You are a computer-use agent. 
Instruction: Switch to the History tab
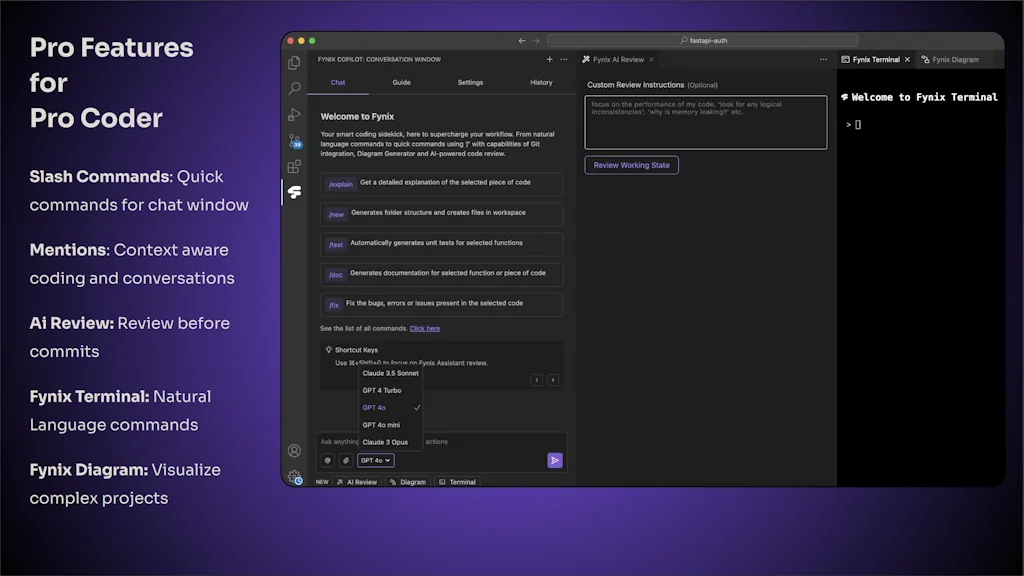(540, 82)
